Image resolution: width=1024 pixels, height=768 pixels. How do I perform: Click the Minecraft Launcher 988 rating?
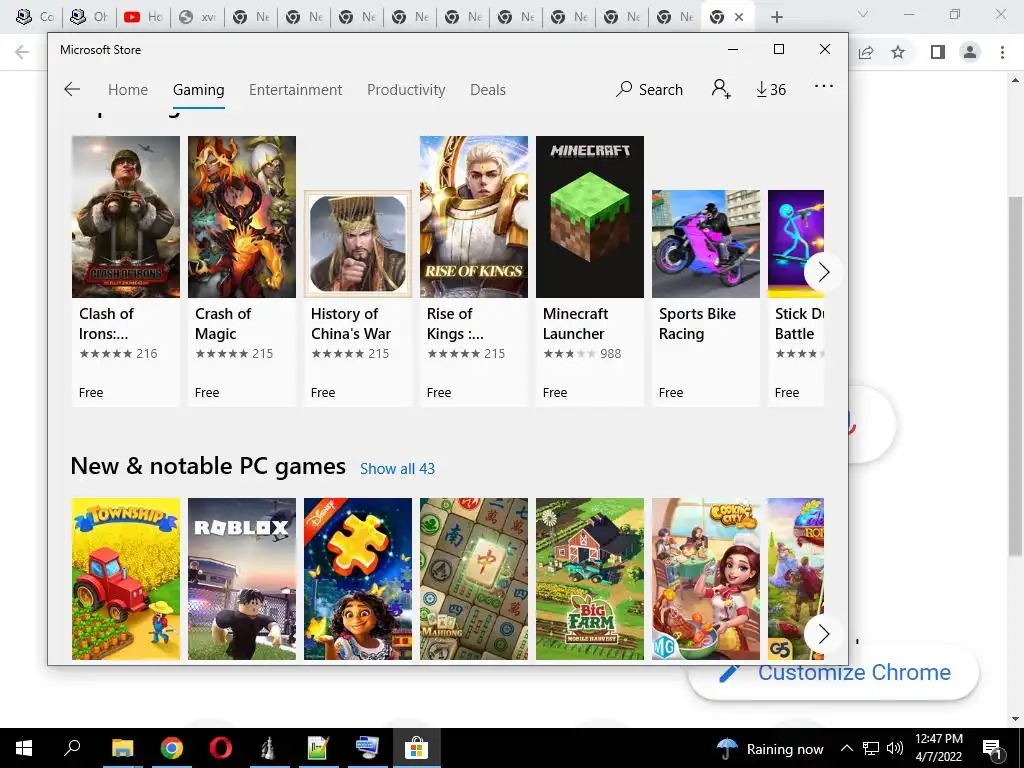pyautogui.click(x=582, y=353)
